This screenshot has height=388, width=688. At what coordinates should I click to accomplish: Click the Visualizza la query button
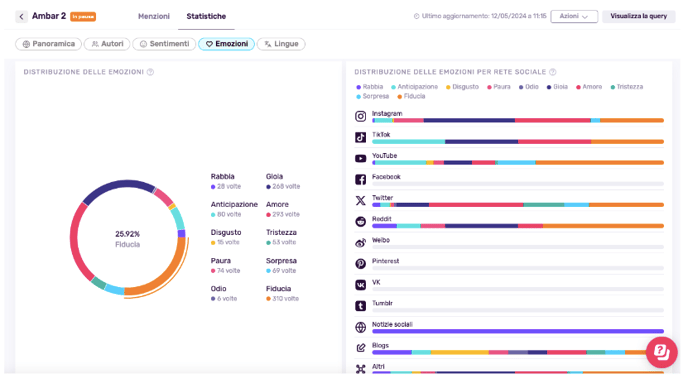(638, 16)
